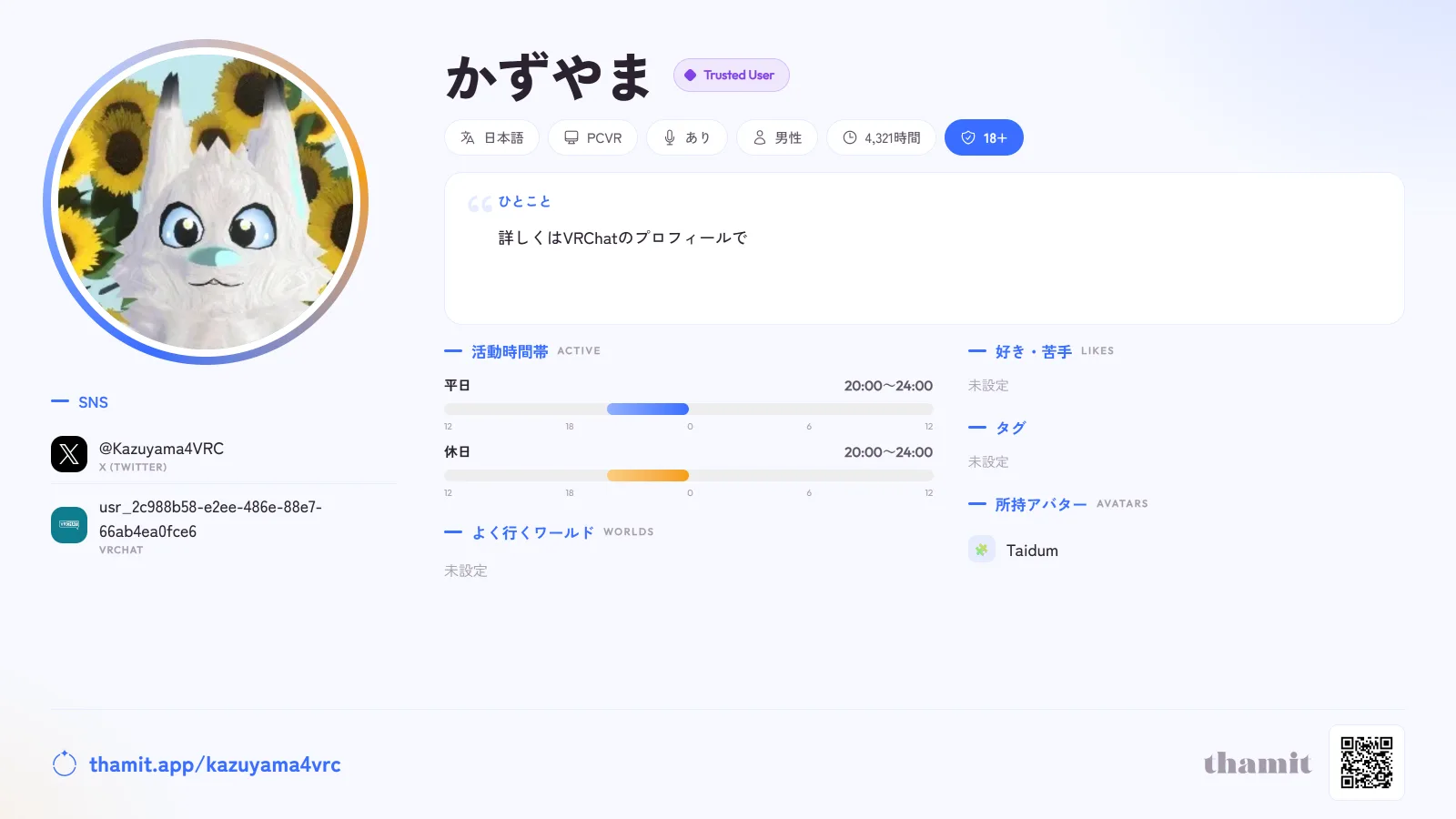Click the 休日 20:00〜24:00 time text
Image resolution: width=1456 pixels, height=819 pixels.
[888, 452]
